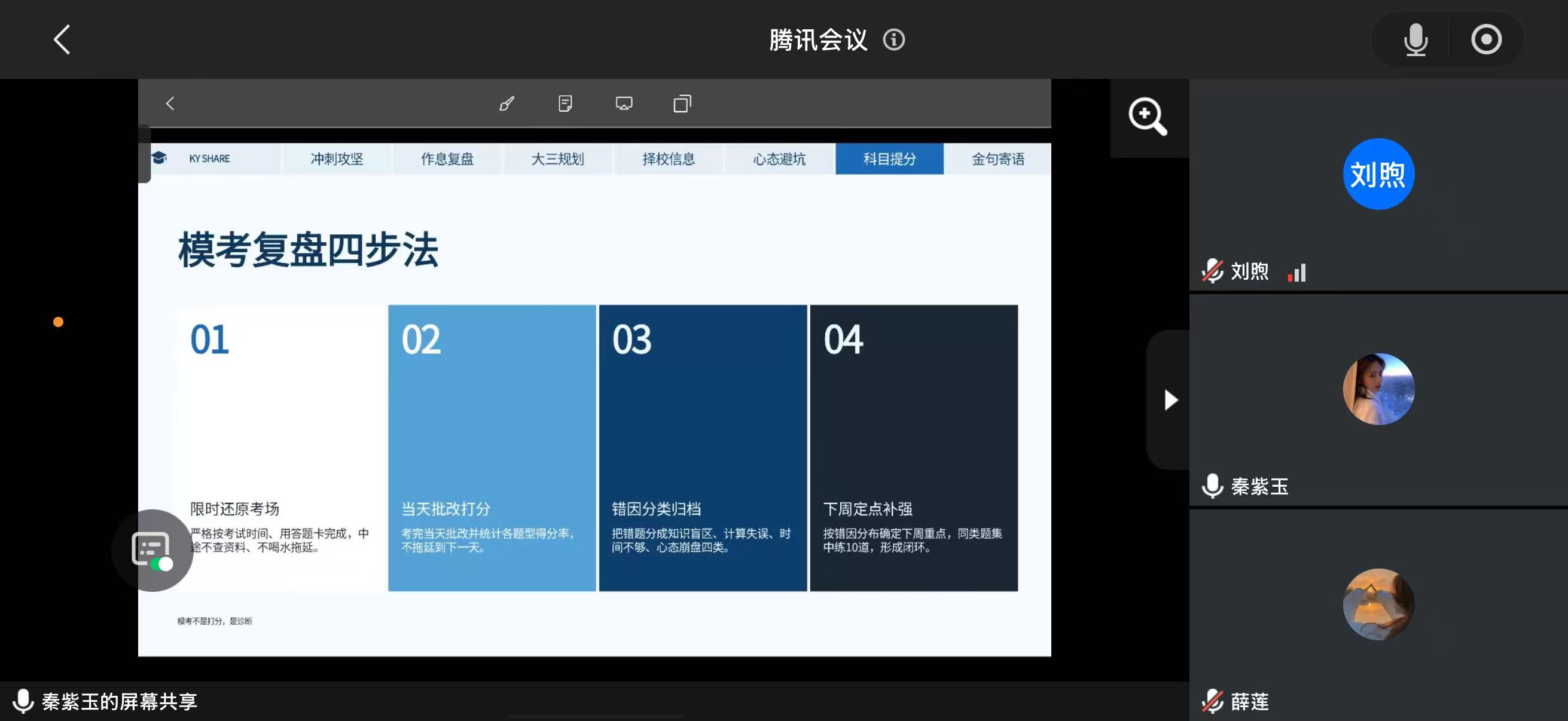Click card 02 当天批改打分

(x=492, y=448)
